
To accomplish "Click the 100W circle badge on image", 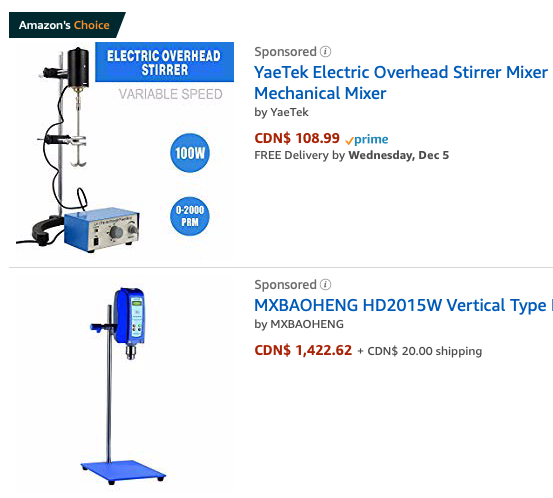I will (190, 153).
